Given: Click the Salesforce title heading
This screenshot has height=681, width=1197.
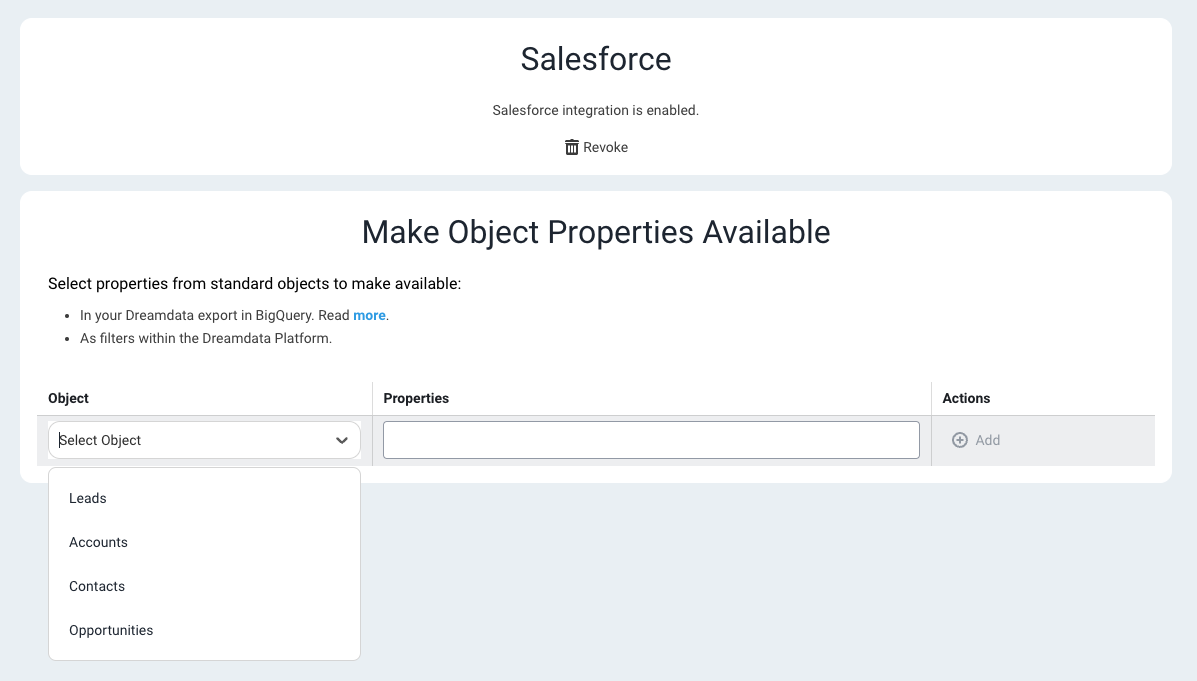Looking at the screenshot, I should pyautogui.click(x=596, y=60).
